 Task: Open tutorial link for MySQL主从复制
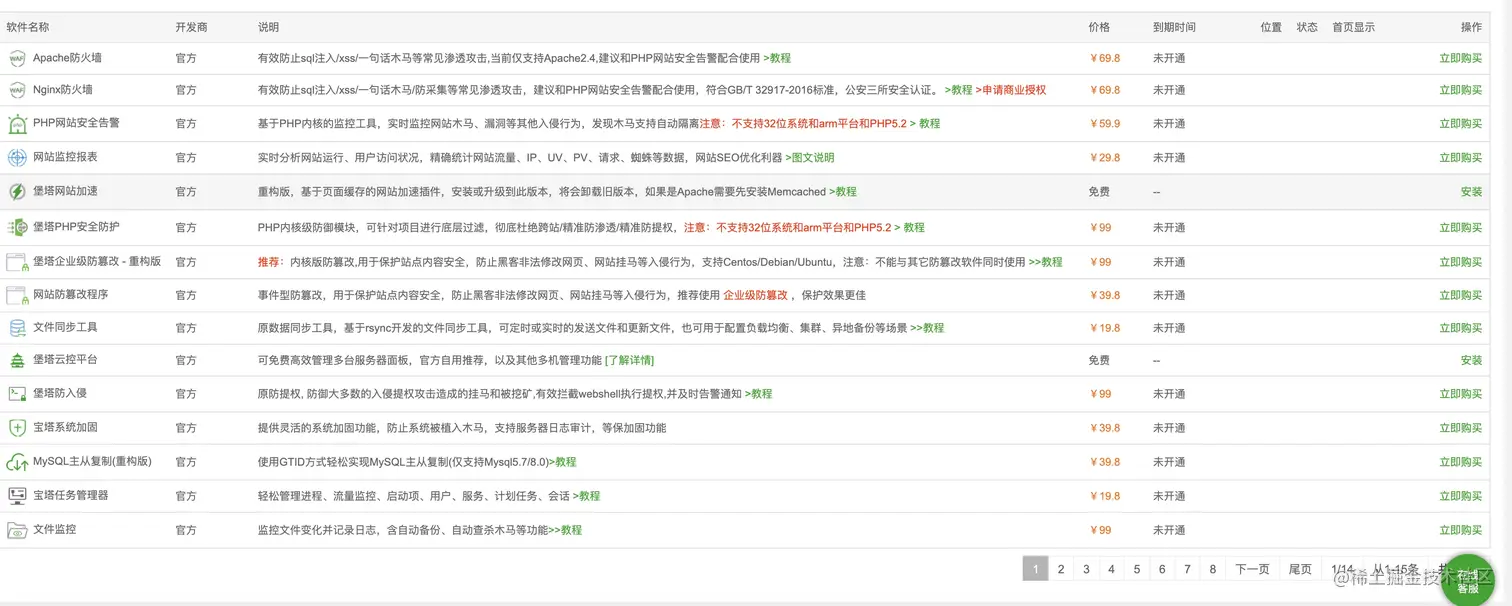562,462
